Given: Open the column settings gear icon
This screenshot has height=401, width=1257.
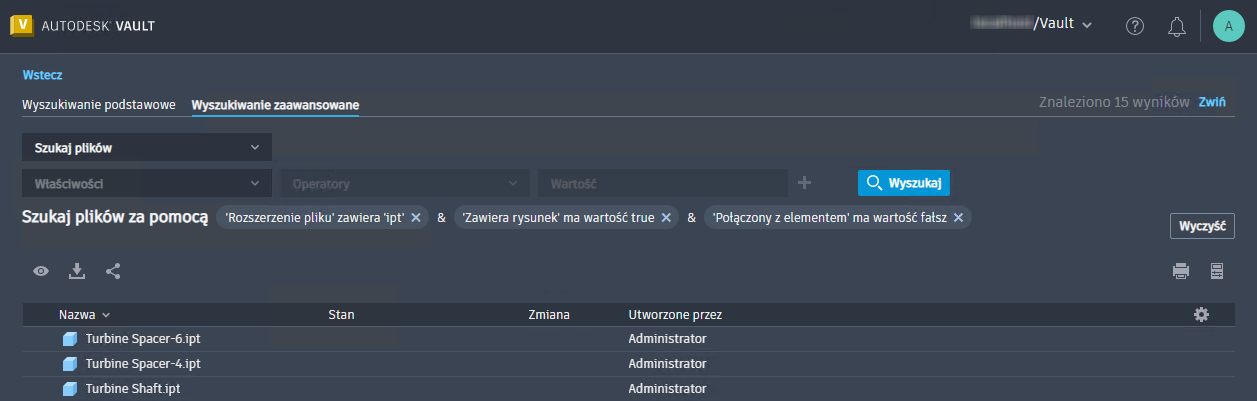Looking at the screenshot, I should coord(1201,315).
